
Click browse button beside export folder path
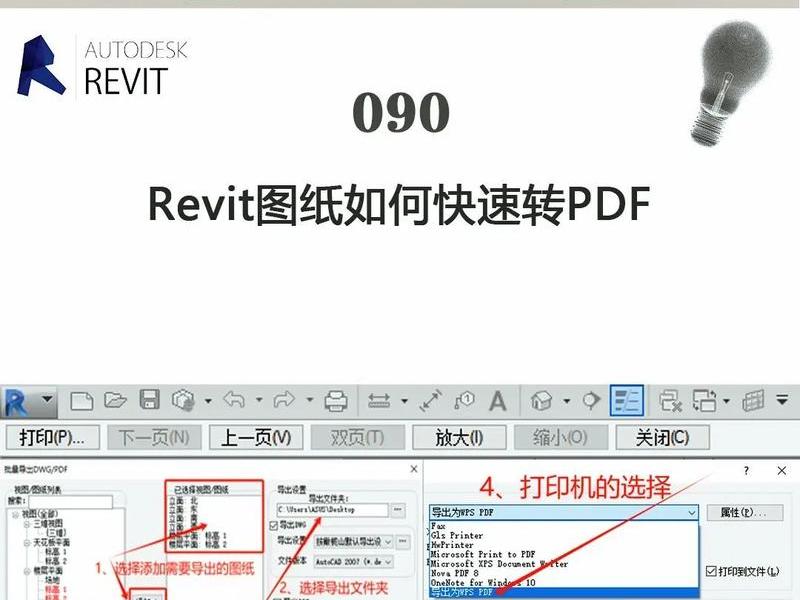tap(398, 509)
